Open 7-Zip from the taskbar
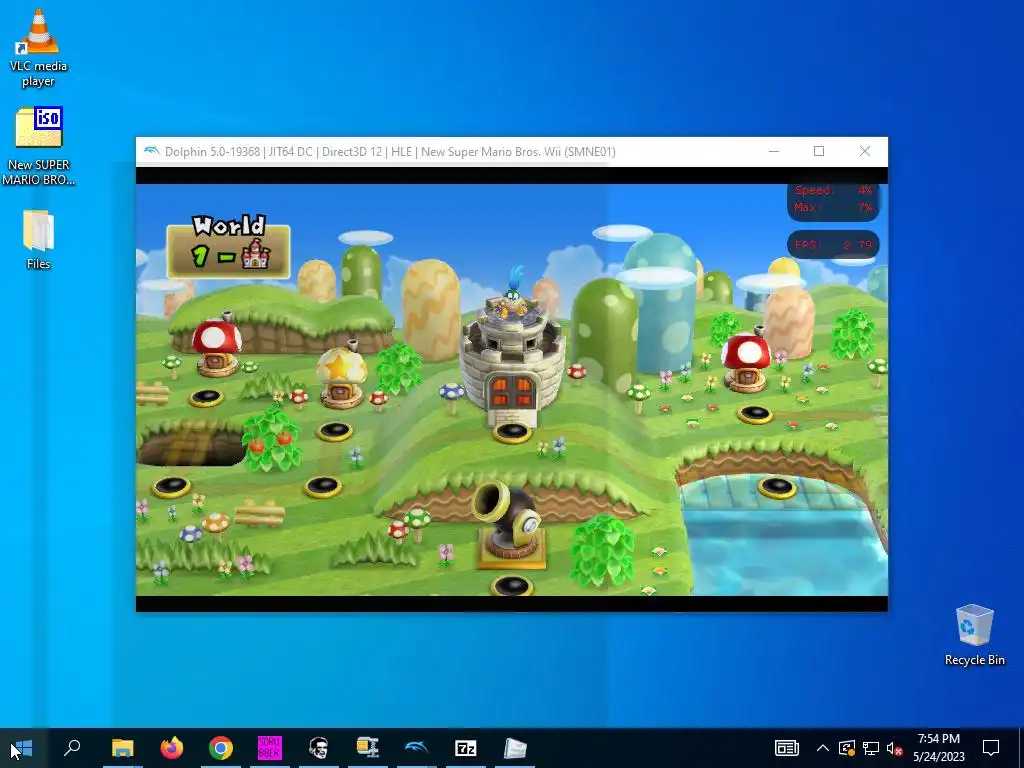Screen dimensions: 1024x768 click(x=466, y=748)
